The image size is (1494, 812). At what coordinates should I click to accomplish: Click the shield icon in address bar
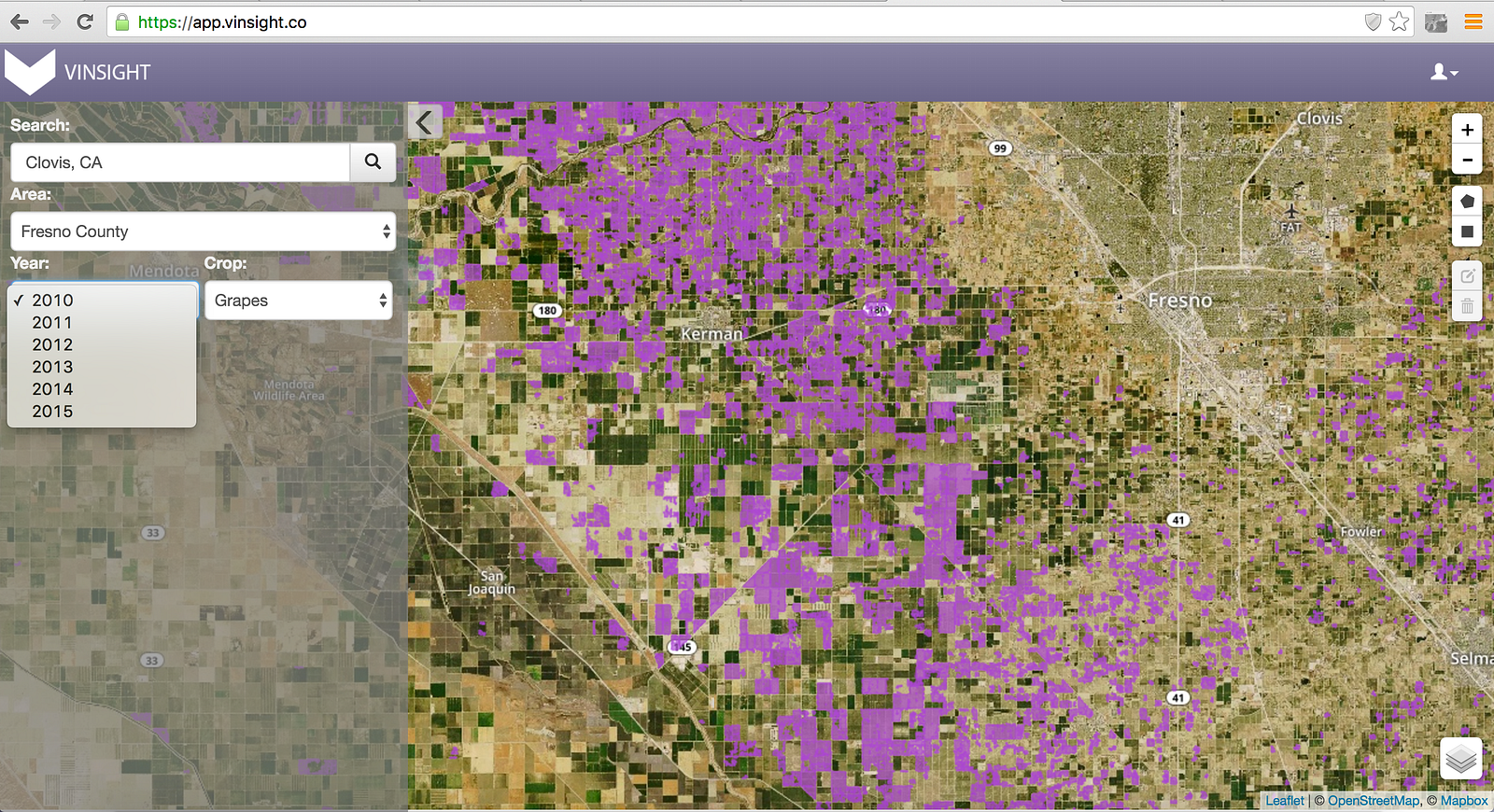[x=1373, y=21]
